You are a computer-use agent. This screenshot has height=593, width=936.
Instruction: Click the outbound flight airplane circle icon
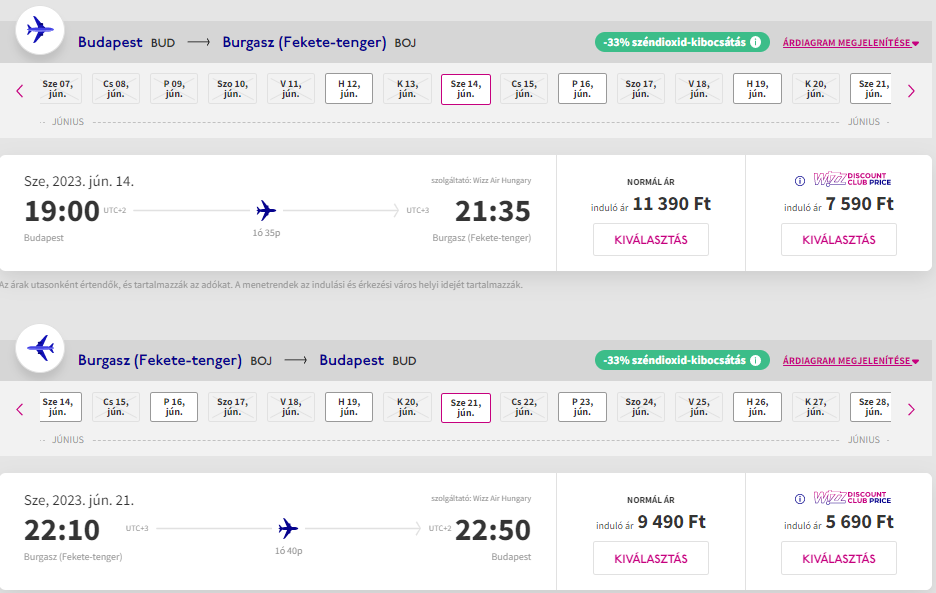point(40,30)
